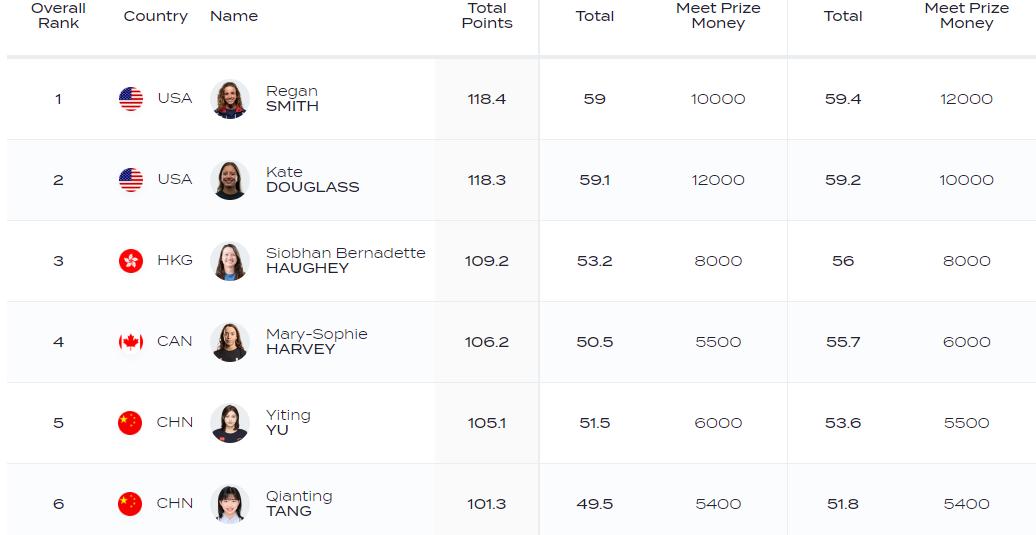Click Yiting Yu's athlete photo
The image size is (1036, 535).
pyautogui.click(x=230, y=423)
